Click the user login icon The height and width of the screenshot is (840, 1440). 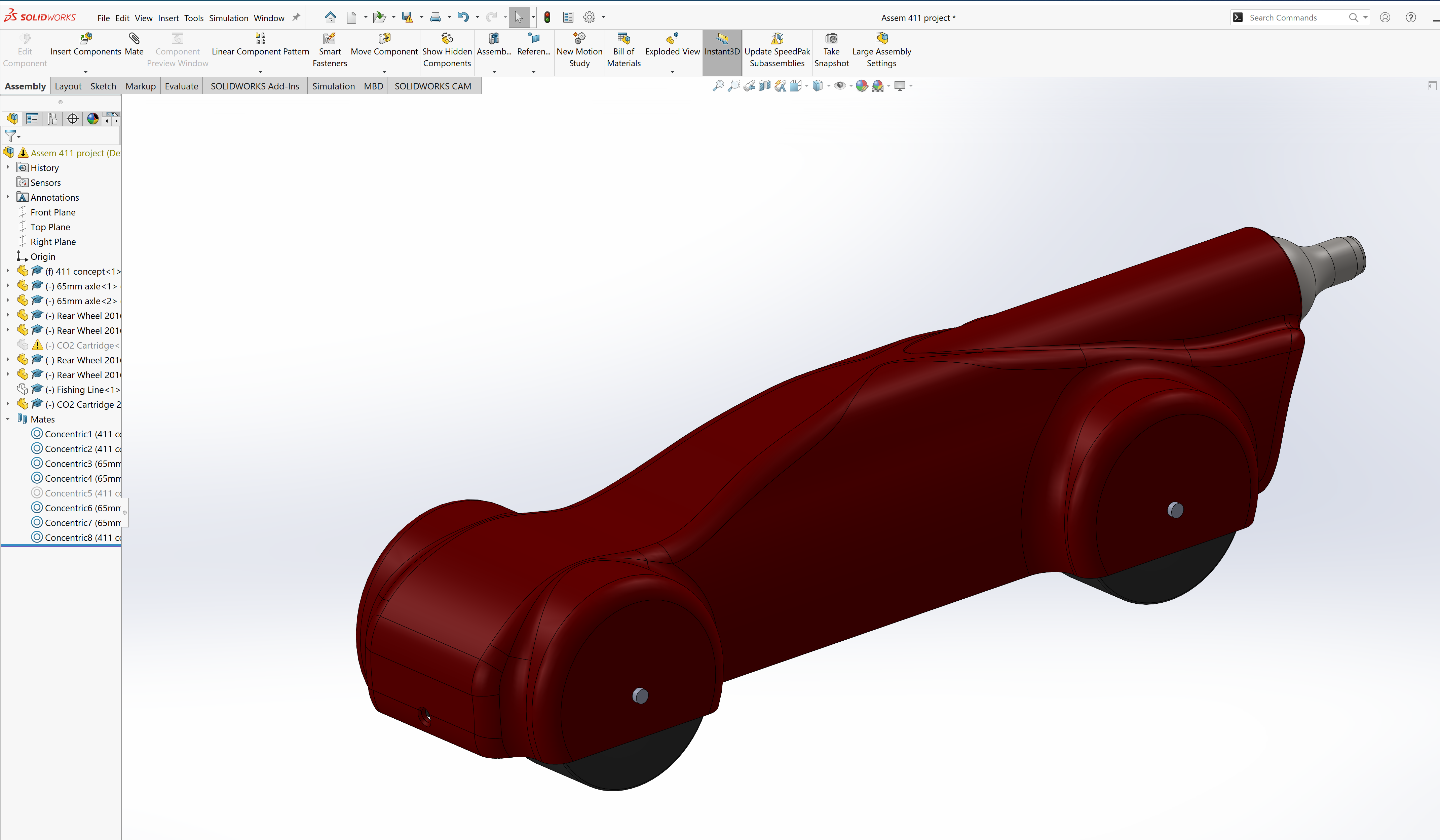point(1385,18)
